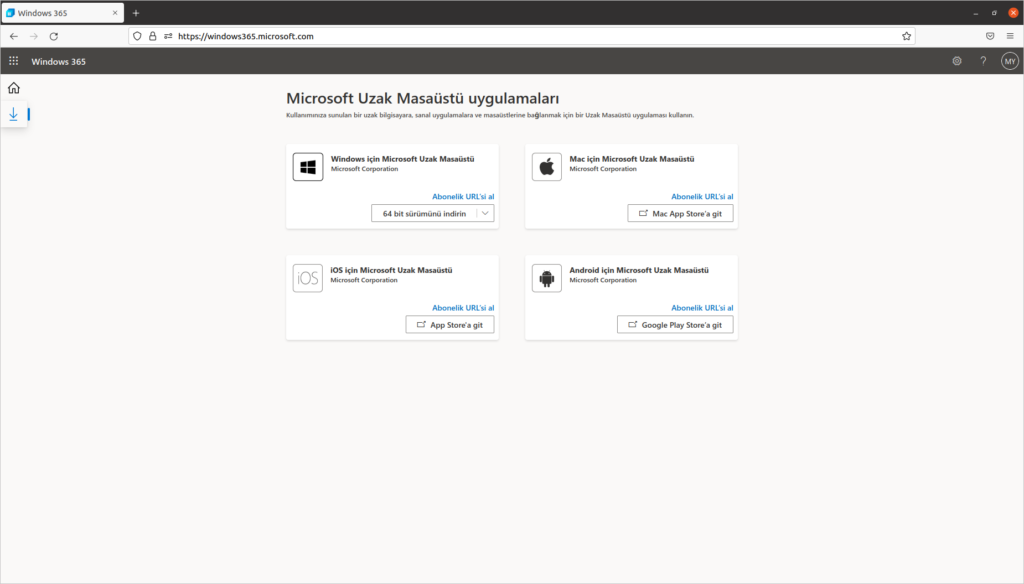1024x584 pixels.
Task: Go to Home in the sidebar
Action: point(14,88)
